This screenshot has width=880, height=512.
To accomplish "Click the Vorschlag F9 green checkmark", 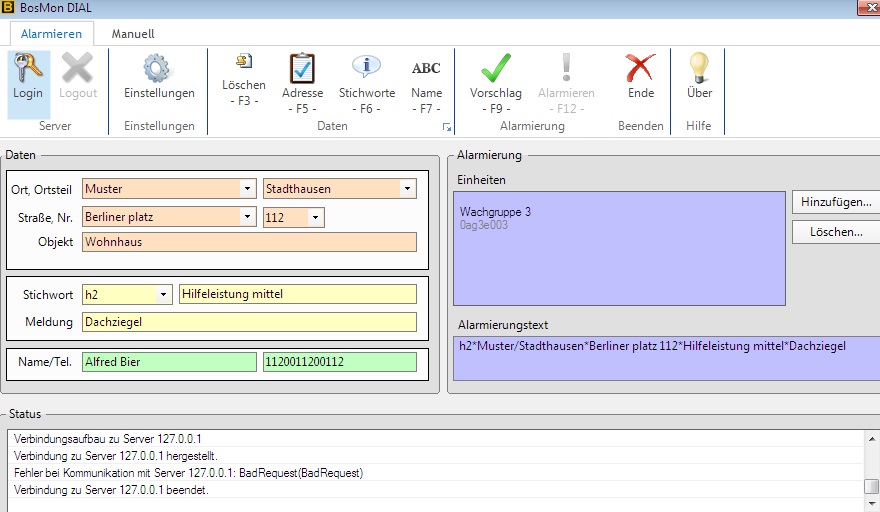I will coord(496,68).
